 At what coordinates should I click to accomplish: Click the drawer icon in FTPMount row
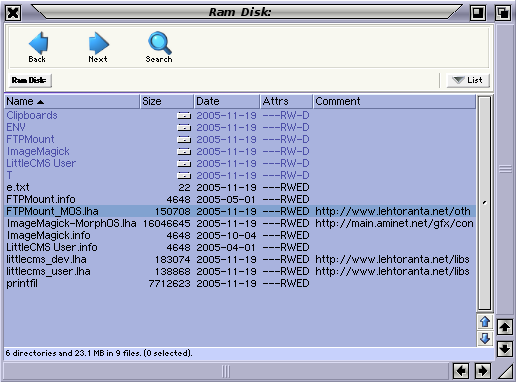(184, 140)
